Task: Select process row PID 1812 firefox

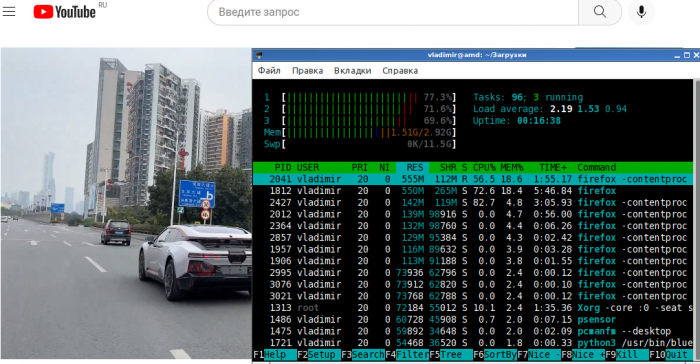Action: (473, 191)
